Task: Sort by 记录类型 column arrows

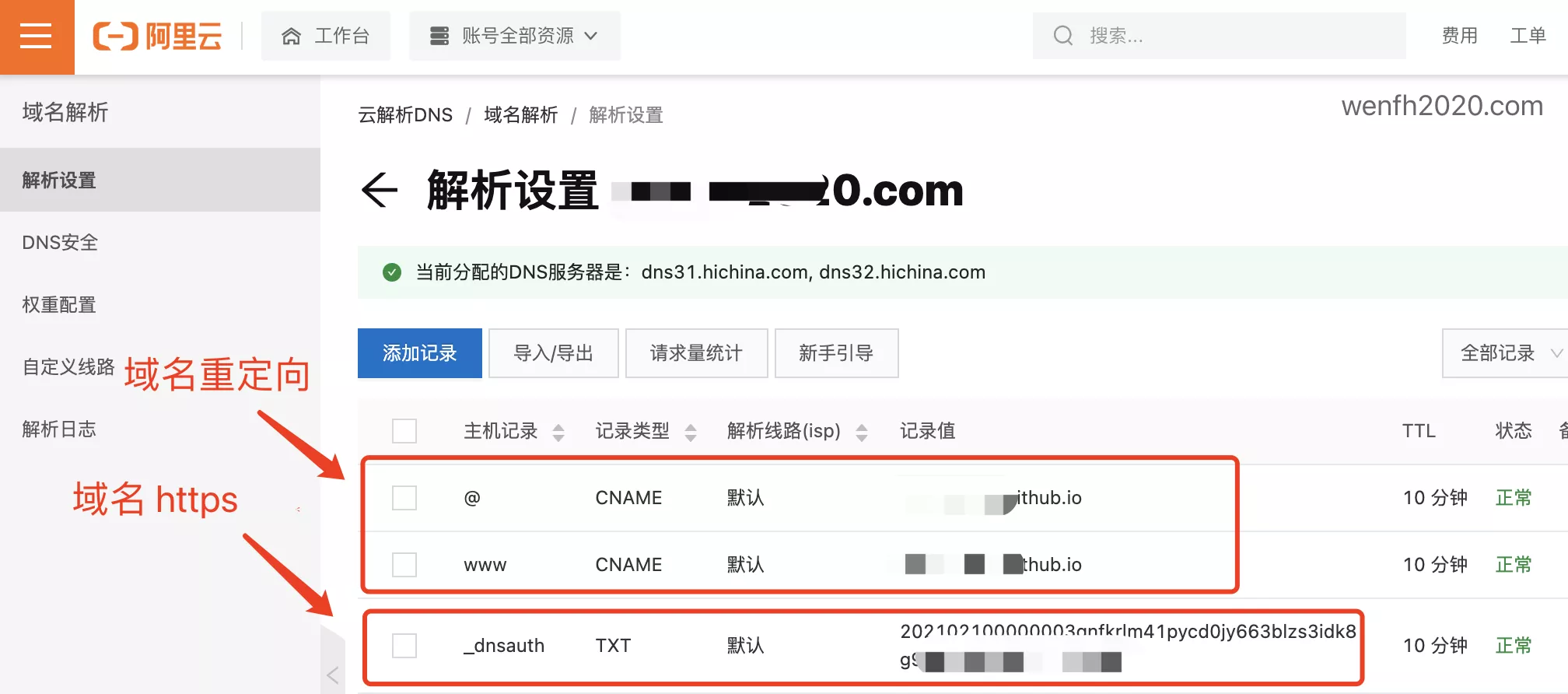Action: [690, 432]
